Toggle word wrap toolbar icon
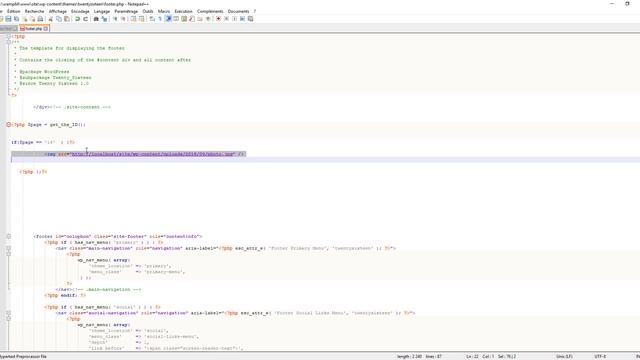The width and height of the screenshot is (640, 360). [x=152, y=19]
